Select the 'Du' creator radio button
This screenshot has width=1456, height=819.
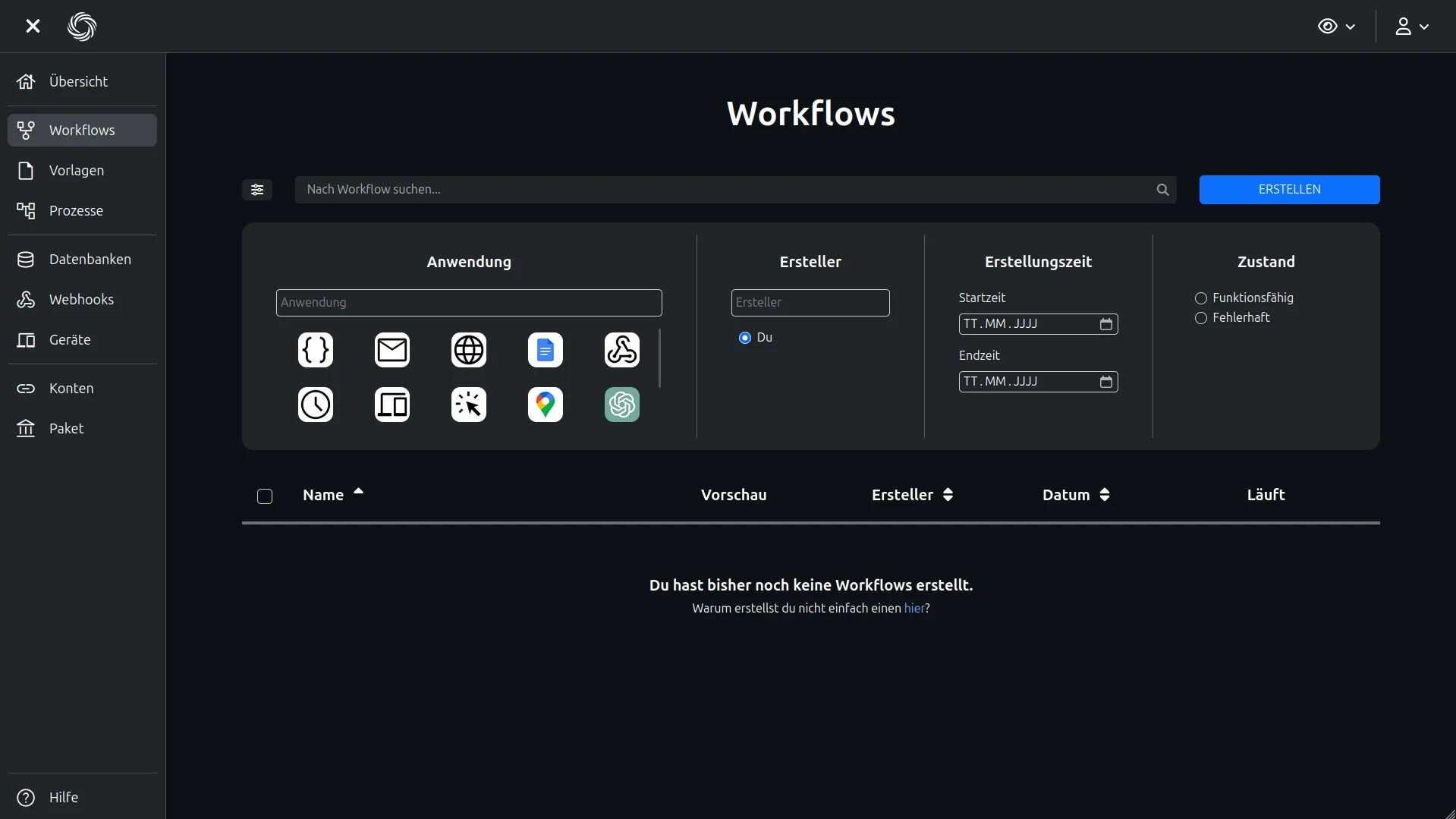(x=745, y=338)
